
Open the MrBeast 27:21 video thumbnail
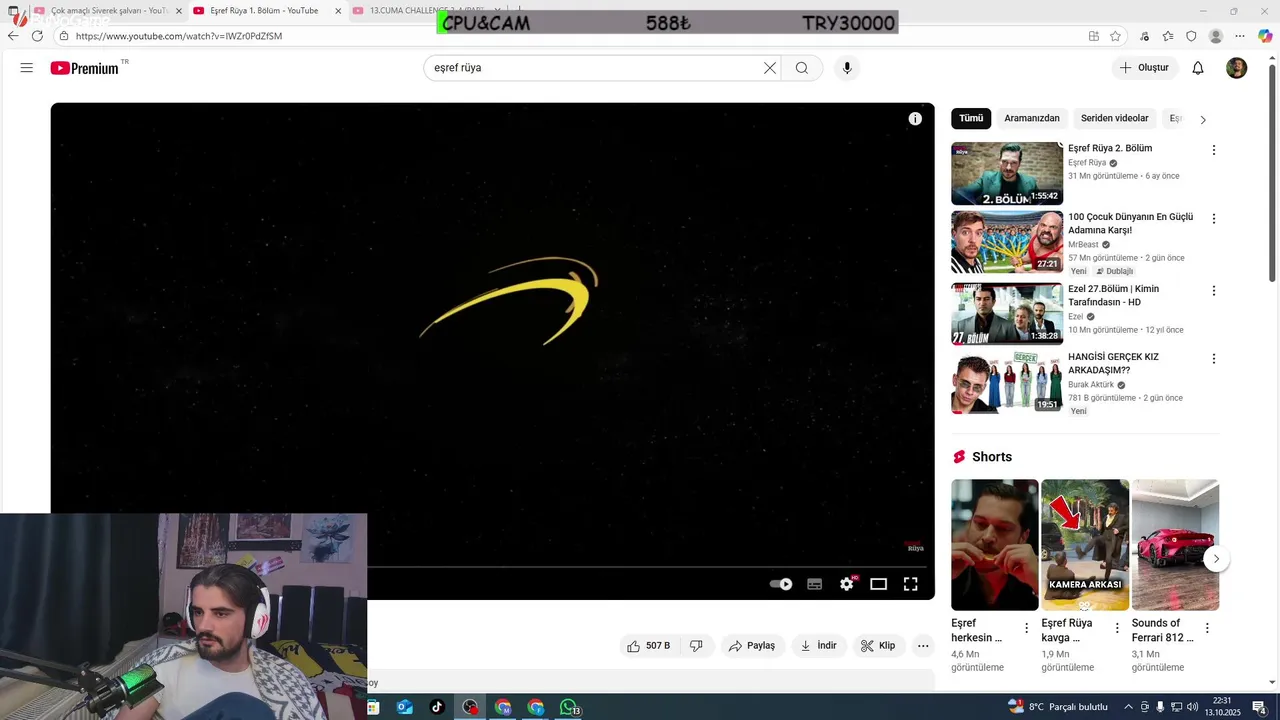1007,242
